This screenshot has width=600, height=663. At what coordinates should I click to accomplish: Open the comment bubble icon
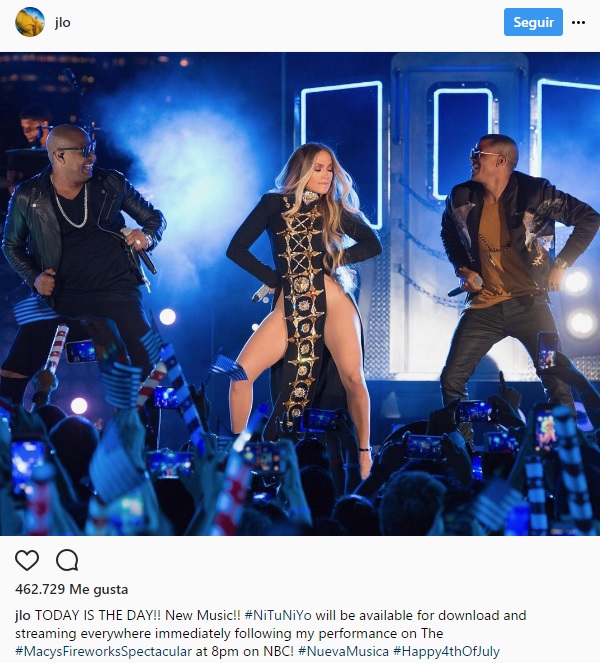pyautogui.click(x=67, y=560)
